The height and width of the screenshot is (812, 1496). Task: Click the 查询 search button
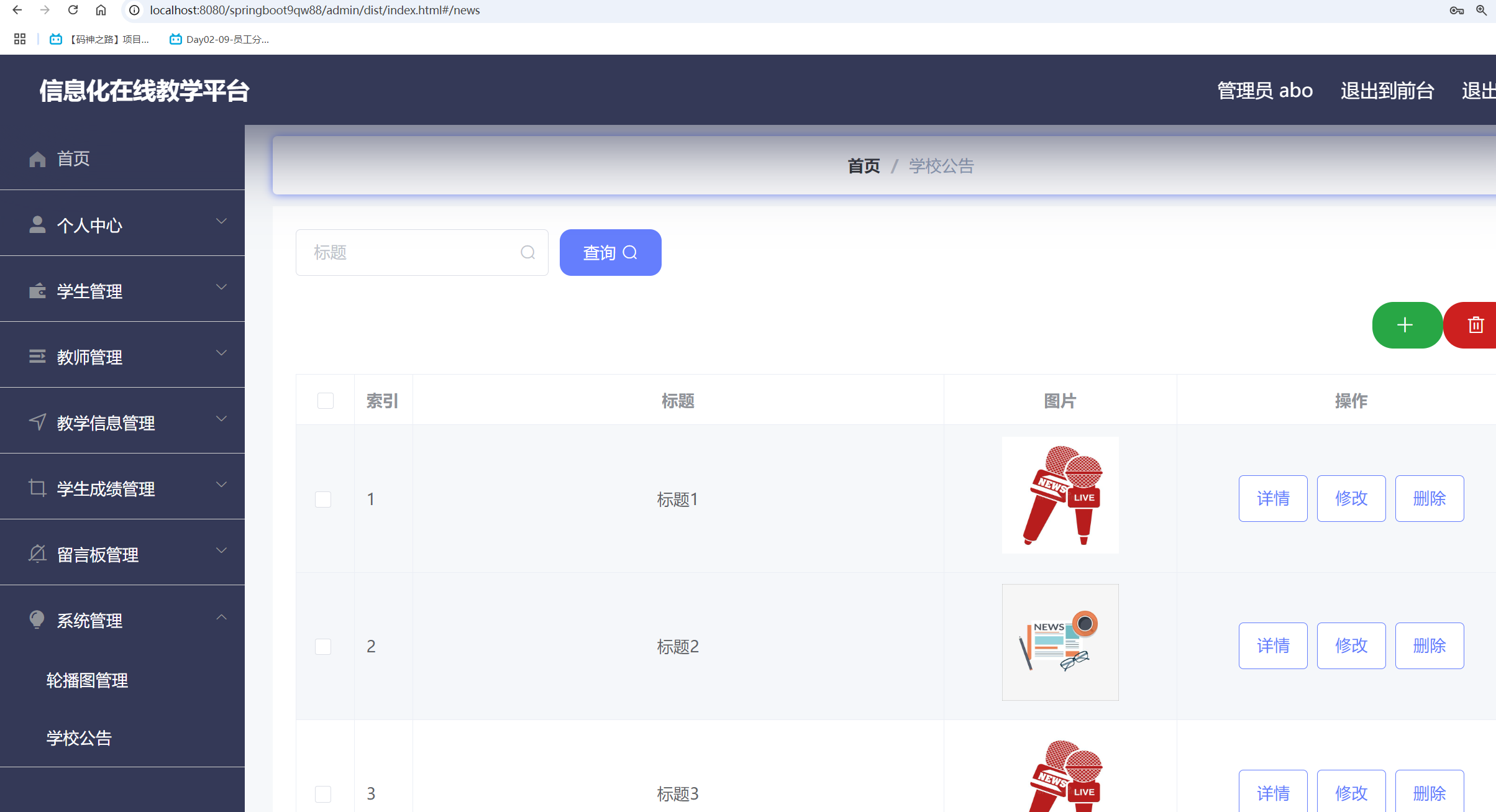click(610, 252)
